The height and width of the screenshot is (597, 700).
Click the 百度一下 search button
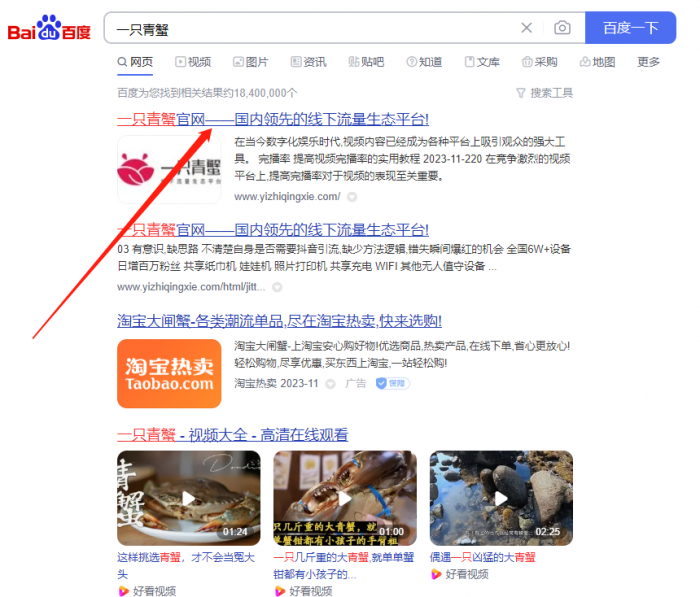click(x=630, y=28)
